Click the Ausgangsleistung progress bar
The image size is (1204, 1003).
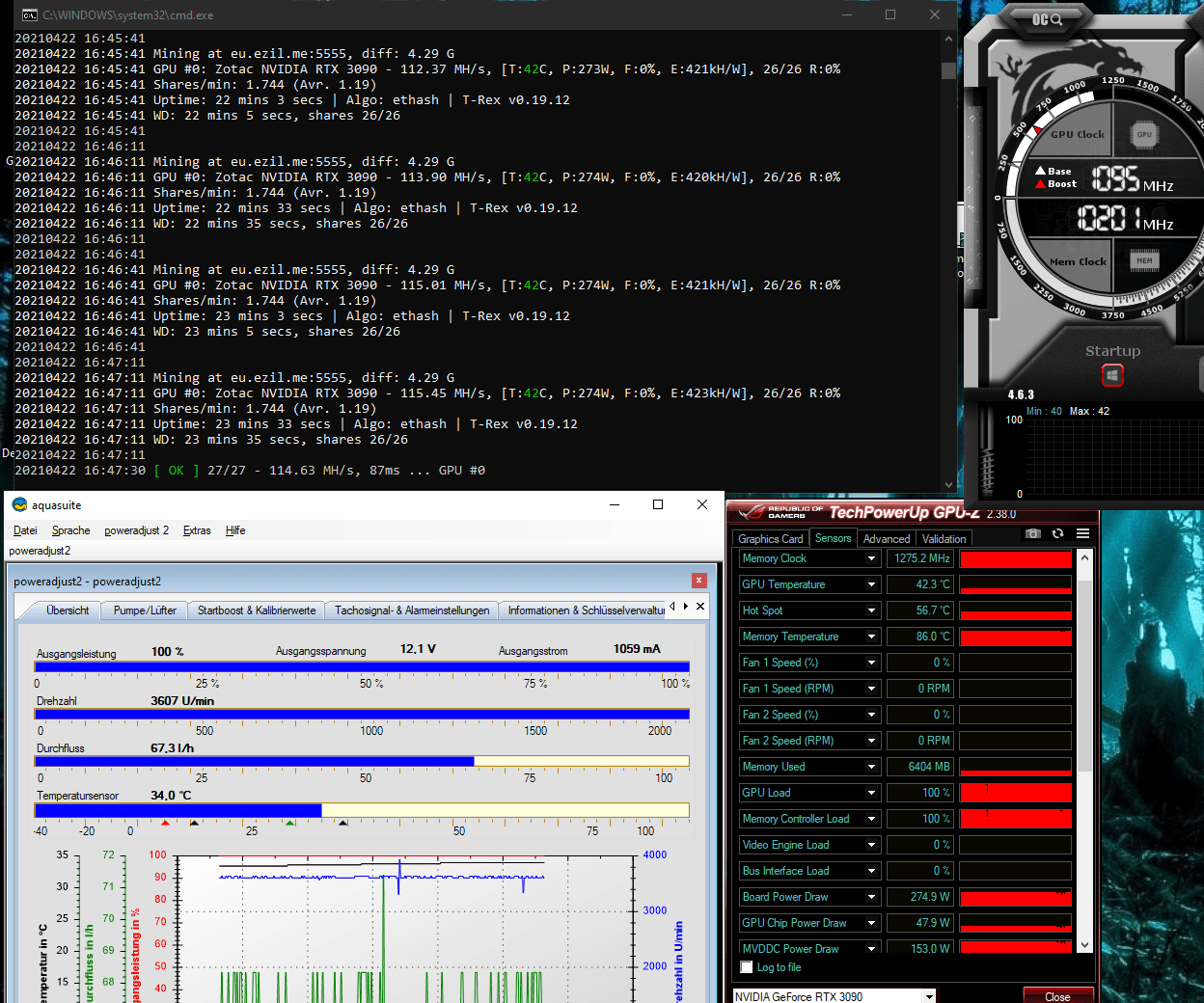click(x=362, y=666)
